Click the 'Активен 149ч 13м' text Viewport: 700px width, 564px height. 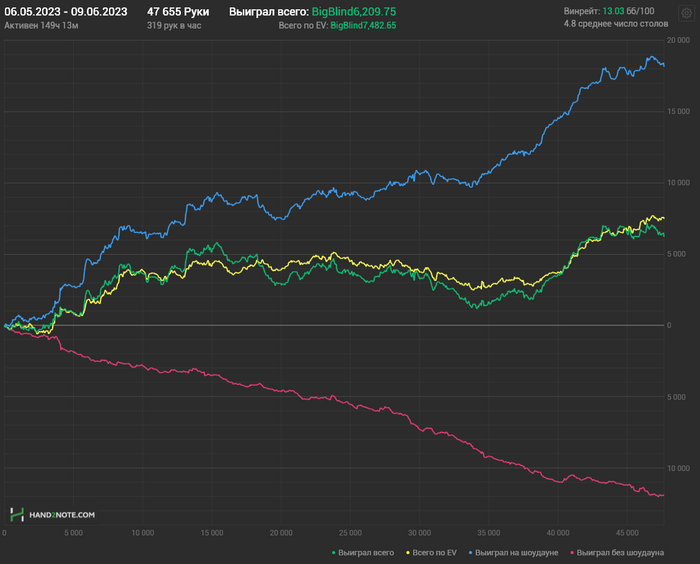41,25
